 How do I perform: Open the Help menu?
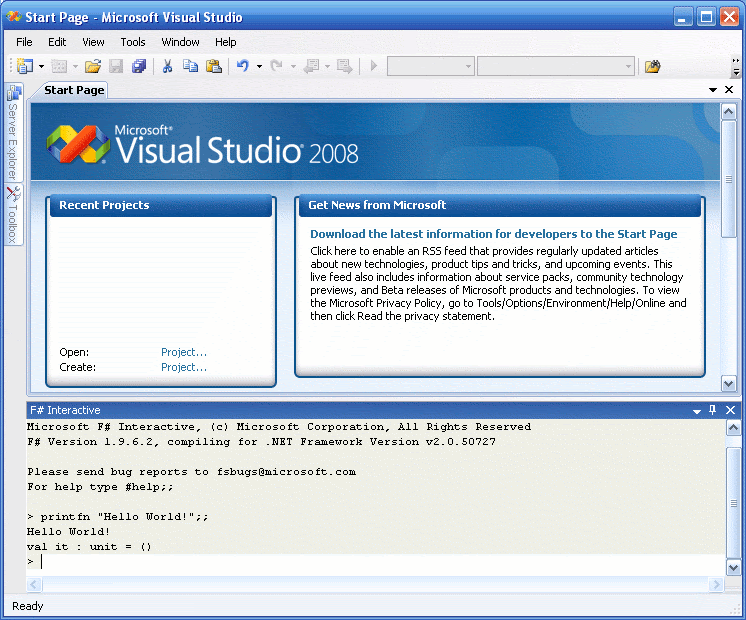tap(226, 42)
